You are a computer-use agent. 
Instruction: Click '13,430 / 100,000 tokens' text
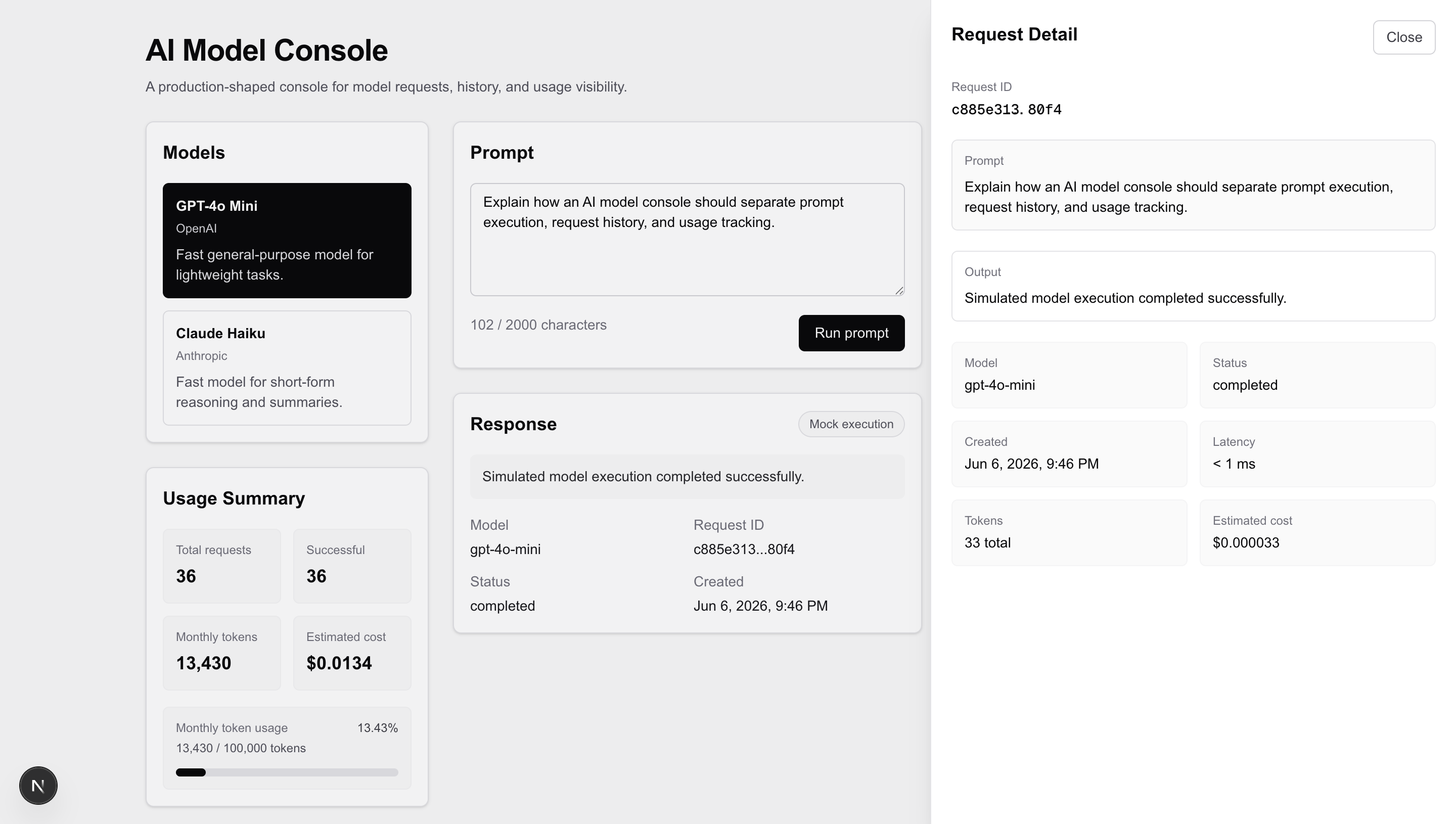coord(241,748)
